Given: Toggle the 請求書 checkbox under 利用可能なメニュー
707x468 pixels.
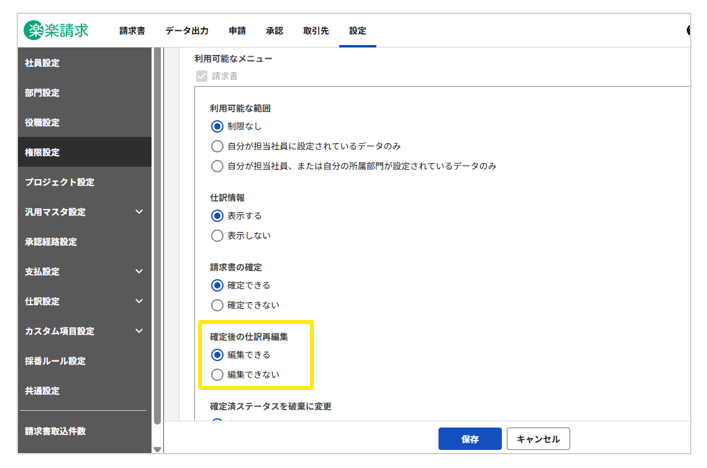Looking at the screenshot, I should point(202,76).
